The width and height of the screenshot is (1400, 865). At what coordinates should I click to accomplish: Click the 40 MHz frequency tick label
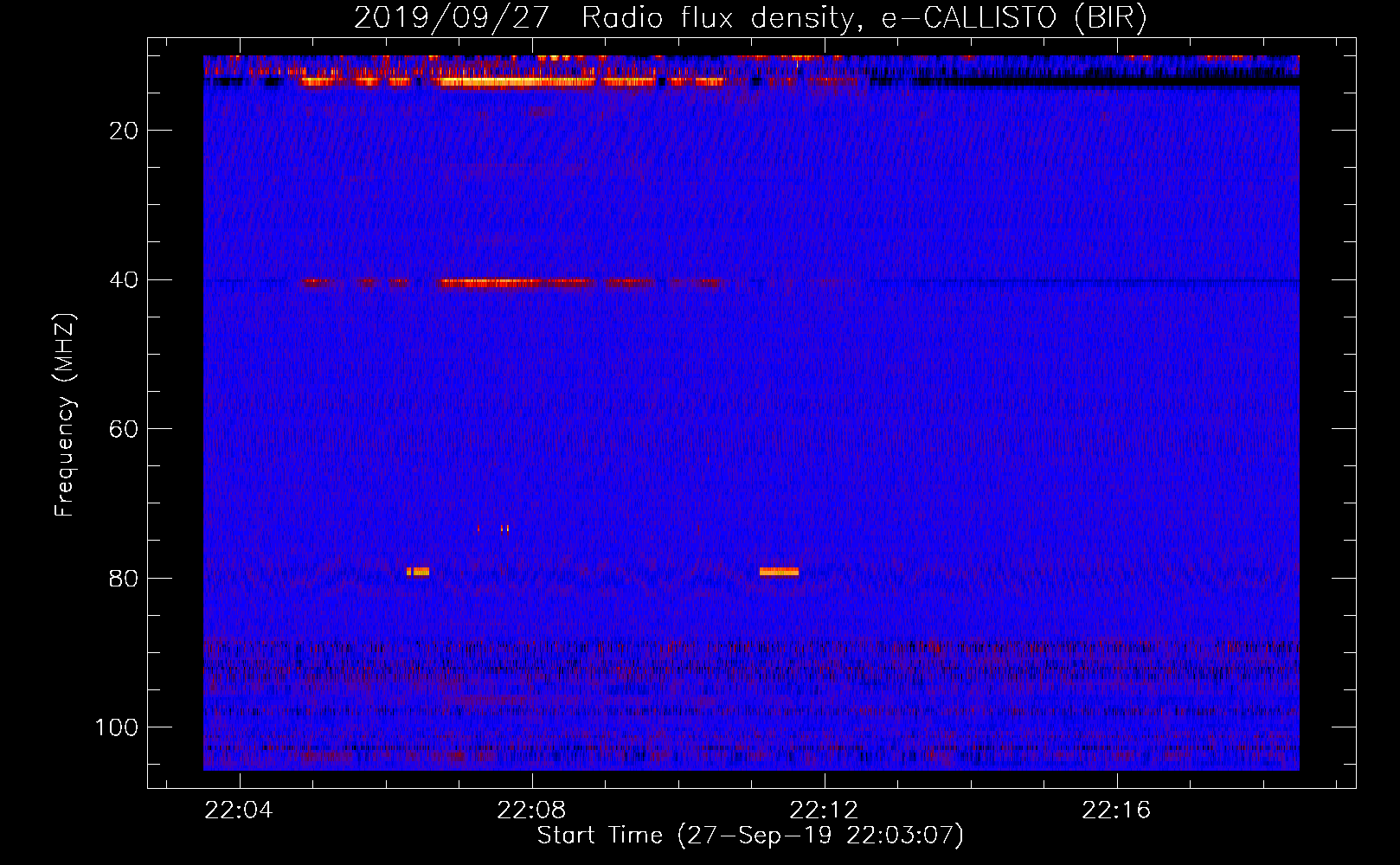[125, 280]
